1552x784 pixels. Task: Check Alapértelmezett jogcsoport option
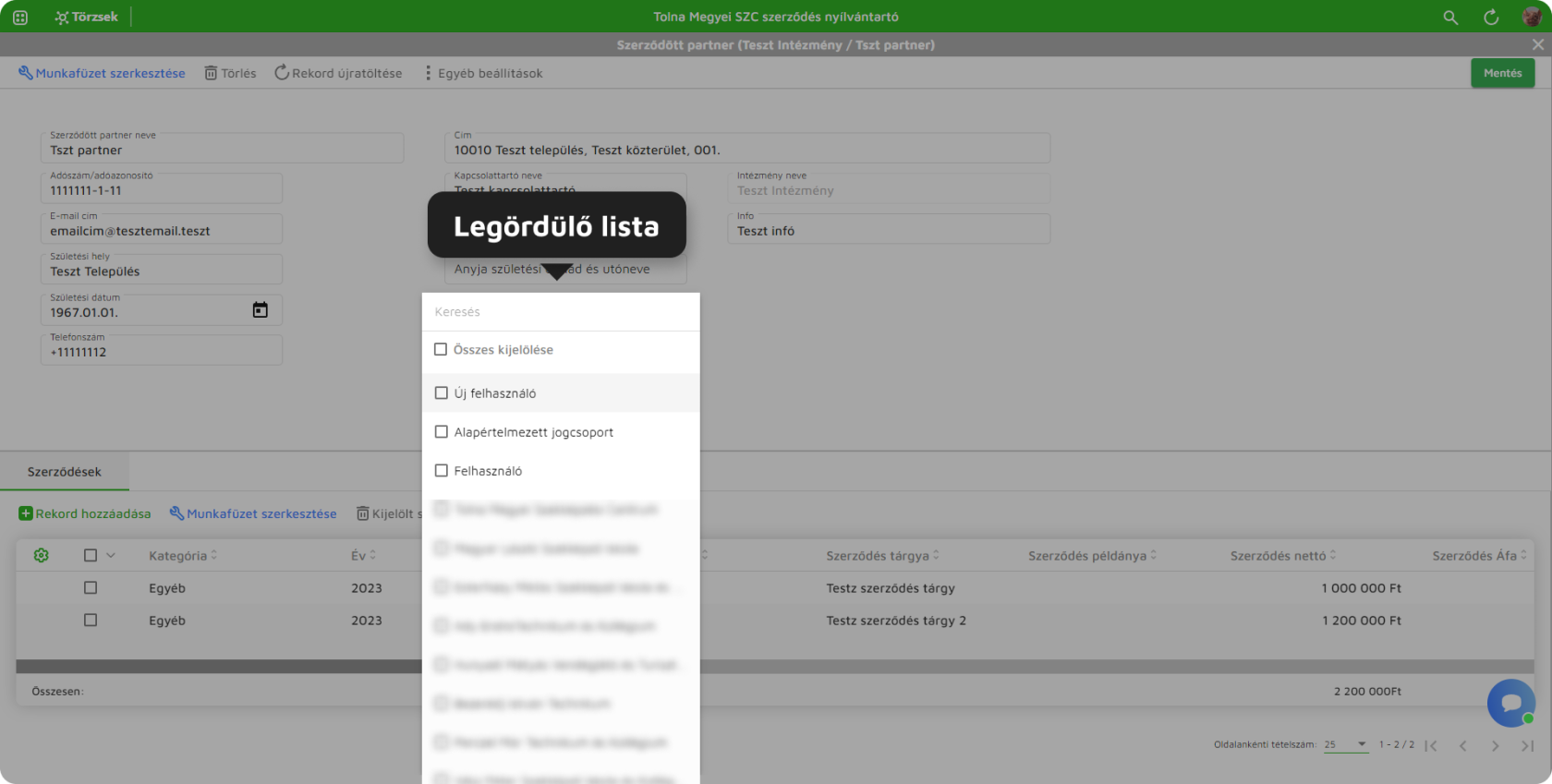[x=442, y=432]
